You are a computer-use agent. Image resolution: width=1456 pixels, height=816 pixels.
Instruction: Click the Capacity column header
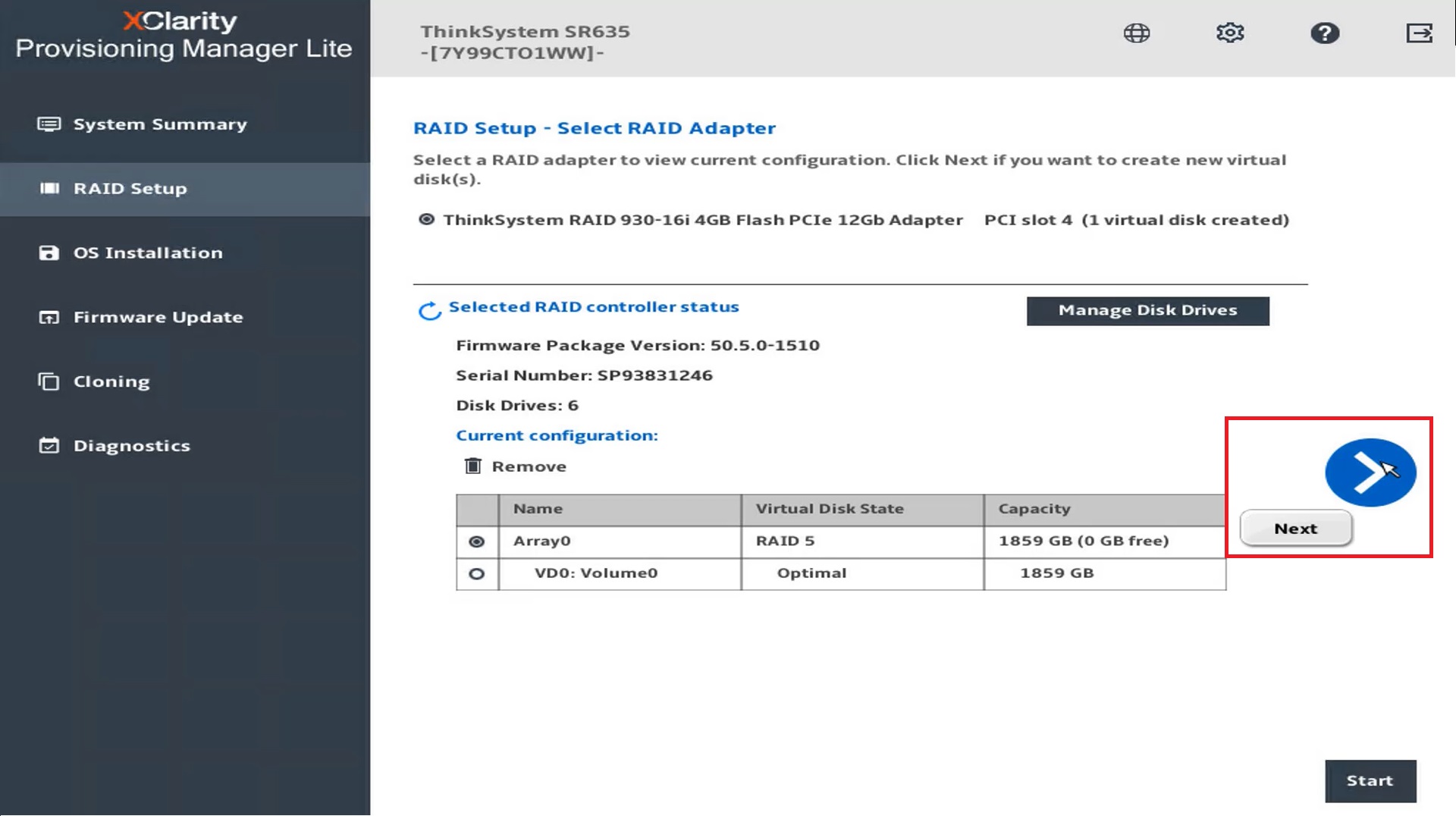1105,509
